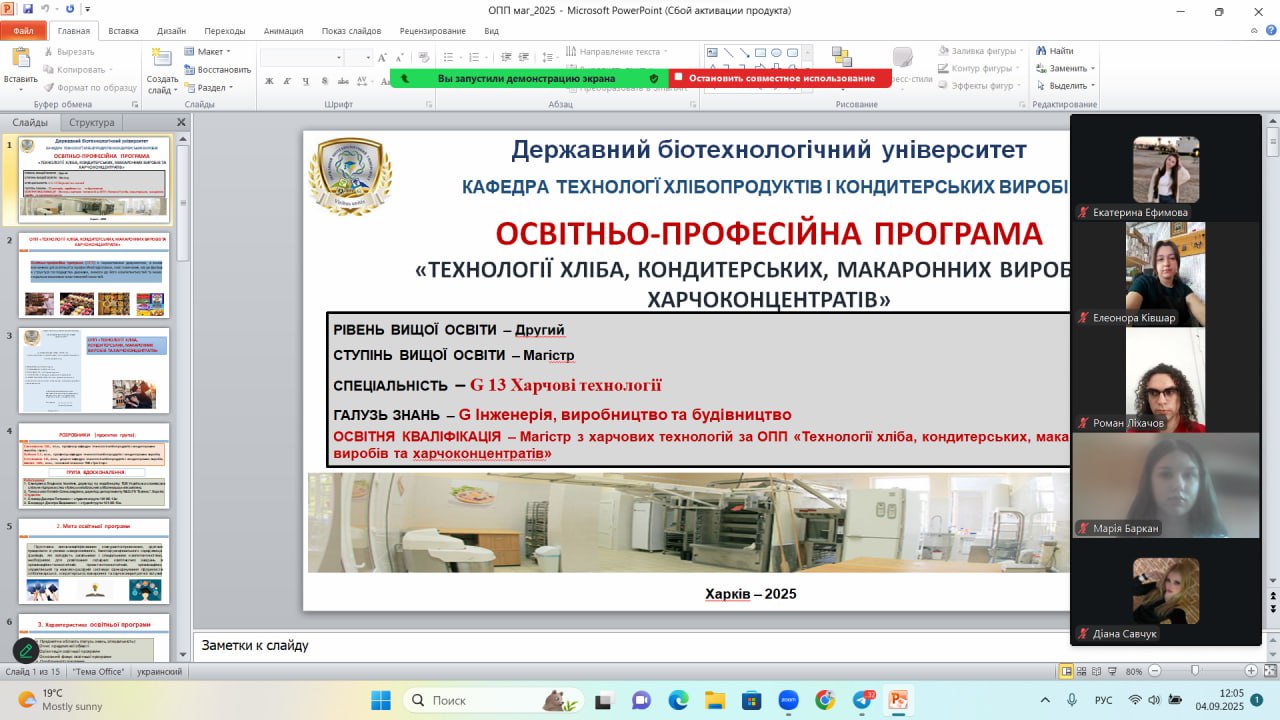Collapse the ribbon with the caret icon
Image resolution: width=1280 pixels, height=720 pixels.
[1254, 31]
